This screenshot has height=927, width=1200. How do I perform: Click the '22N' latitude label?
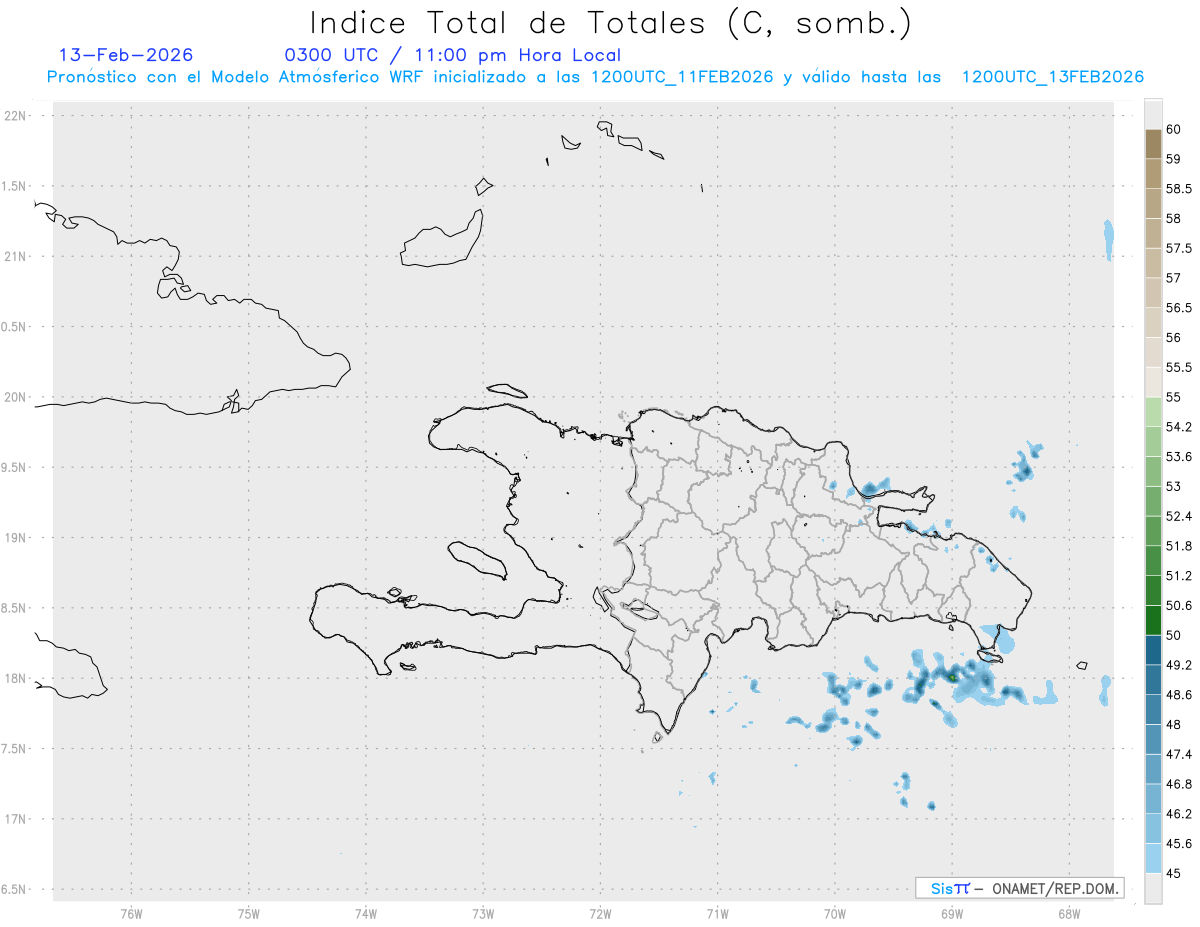tap(17, 116)
